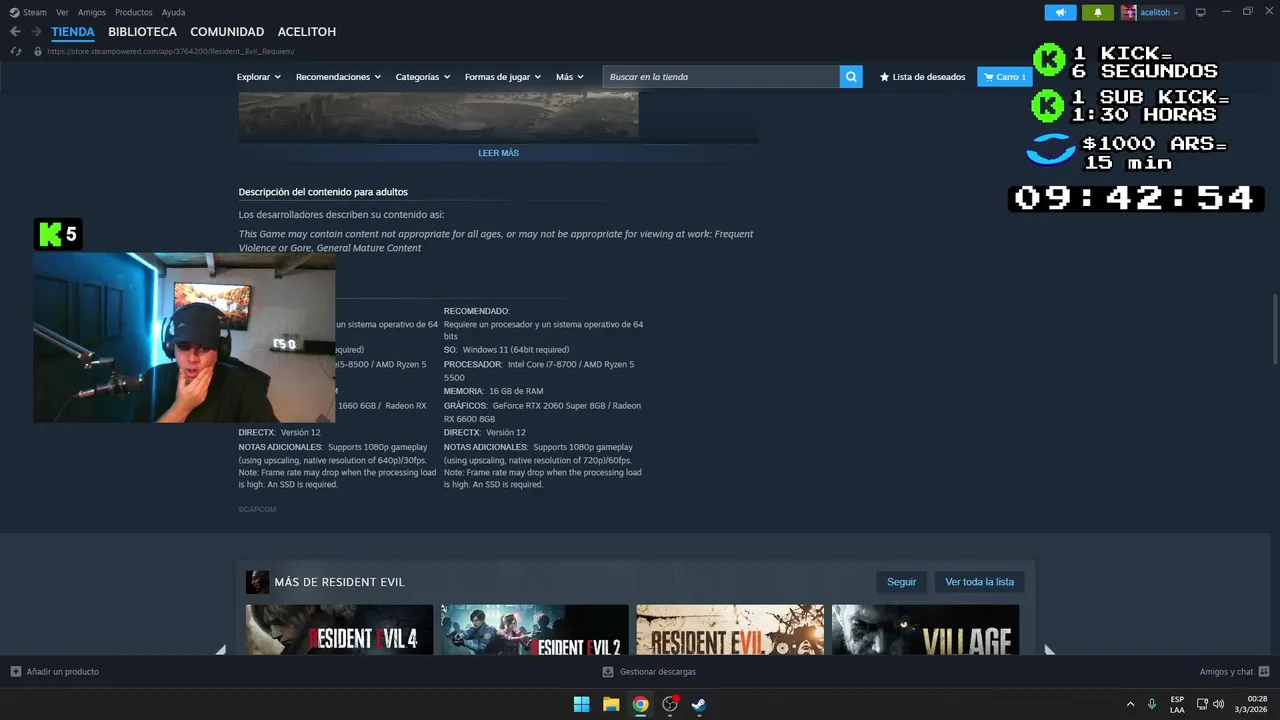
Task: Open Lista de deseados
Action: [922, 77]
